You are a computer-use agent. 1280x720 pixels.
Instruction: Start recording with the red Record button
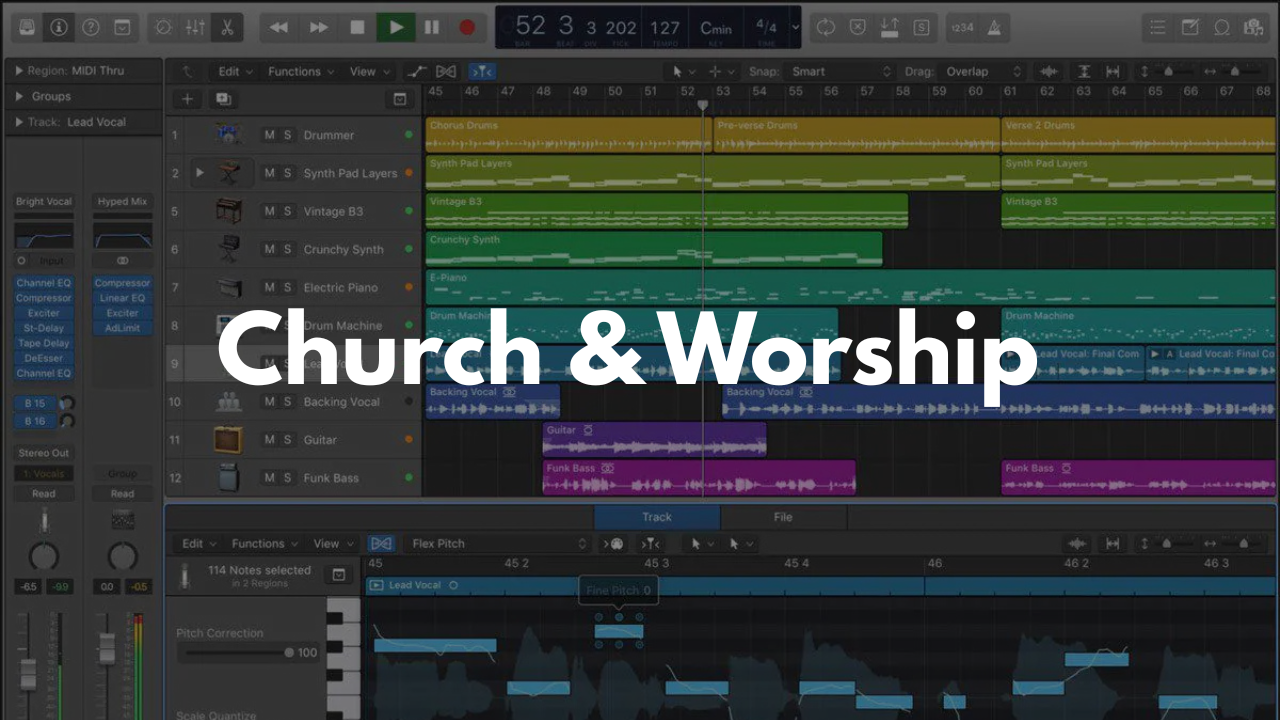[x=467, y=27]
